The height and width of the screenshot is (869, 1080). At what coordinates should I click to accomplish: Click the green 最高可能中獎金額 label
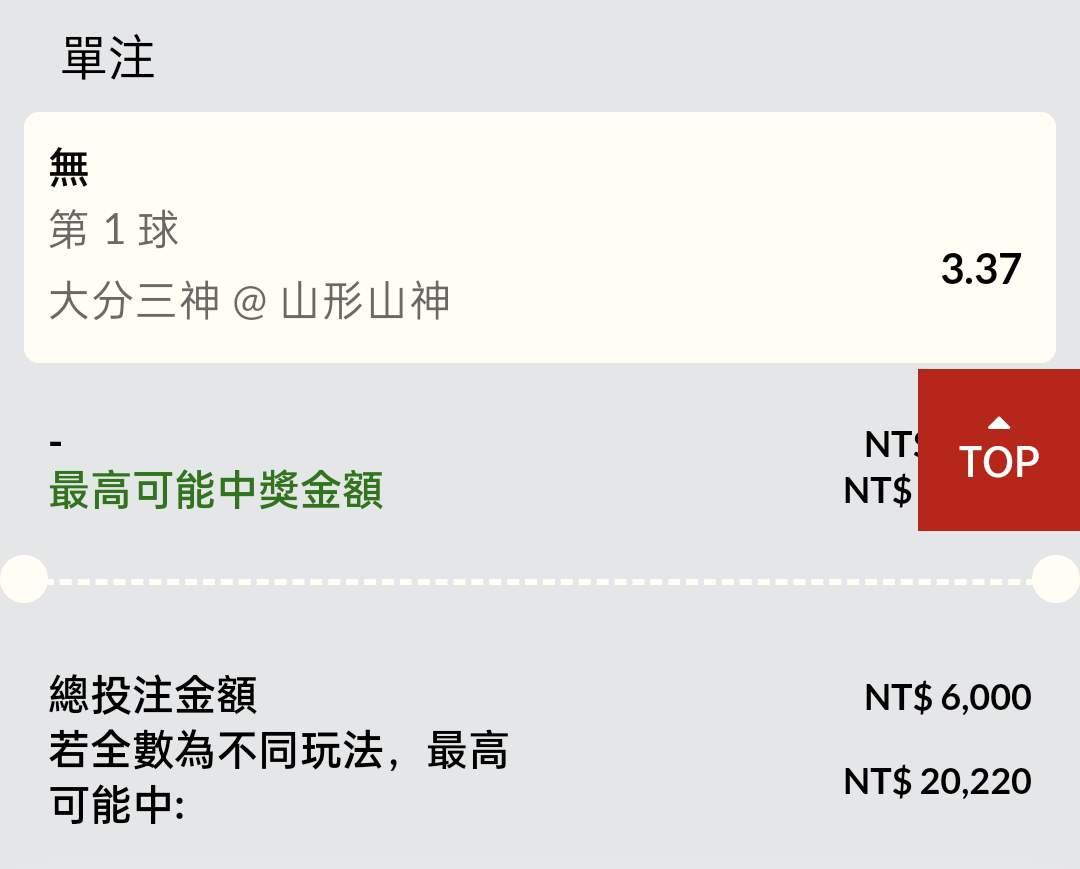[216, 492]
